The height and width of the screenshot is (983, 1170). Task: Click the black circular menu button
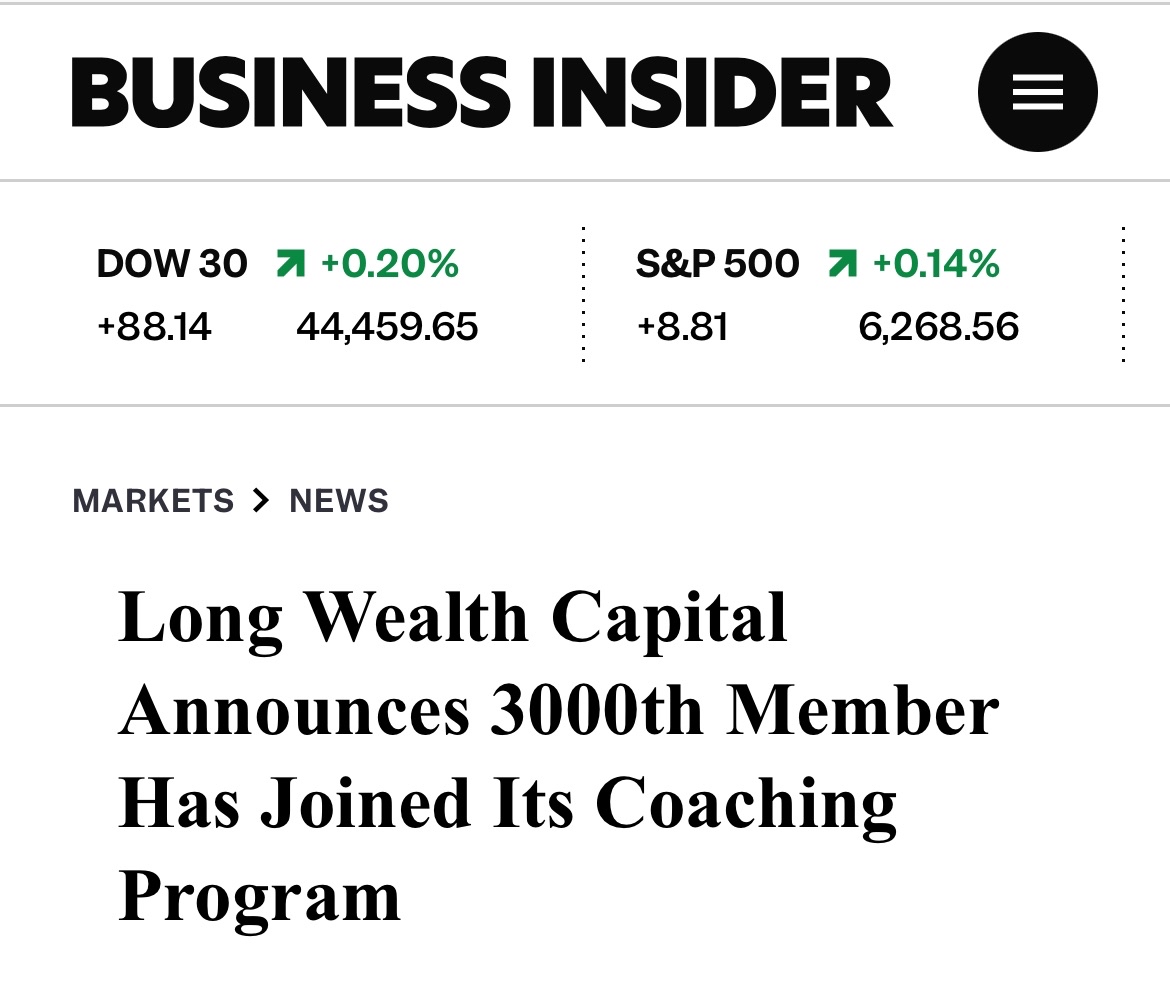(1038, 91)
